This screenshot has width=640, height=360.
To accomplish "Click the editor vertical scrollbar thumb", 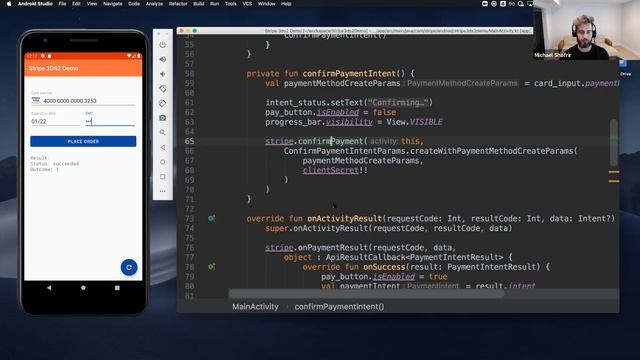I will click(613, 142).
